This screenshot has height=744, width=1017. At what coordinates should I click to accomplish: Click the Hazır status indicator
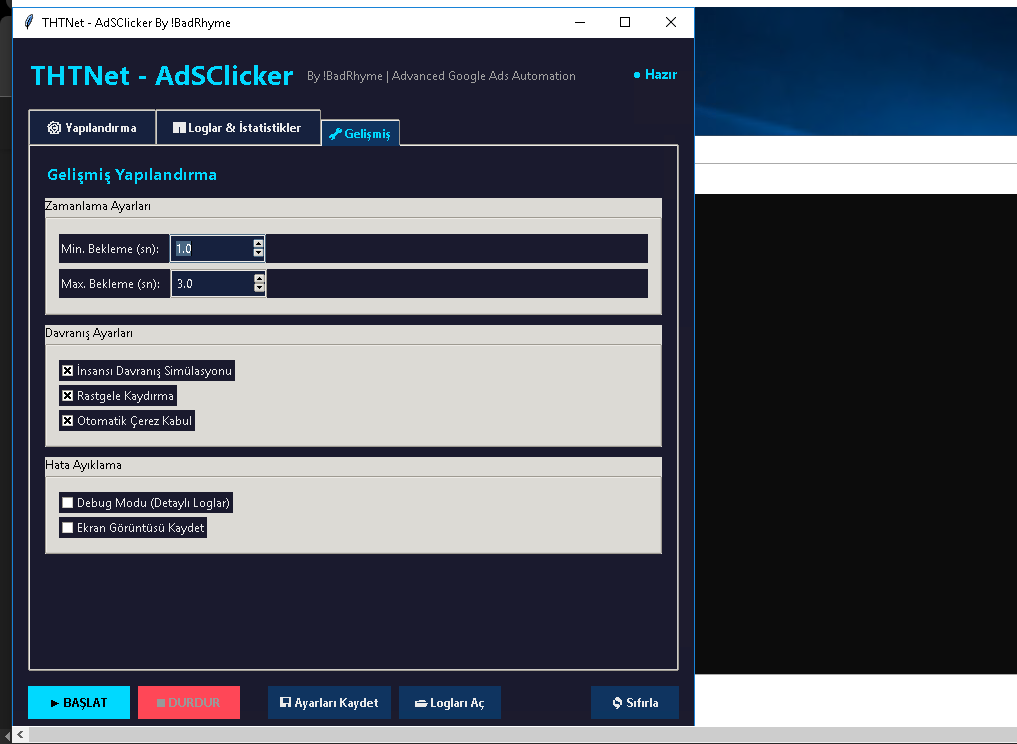tap(655, 75)
